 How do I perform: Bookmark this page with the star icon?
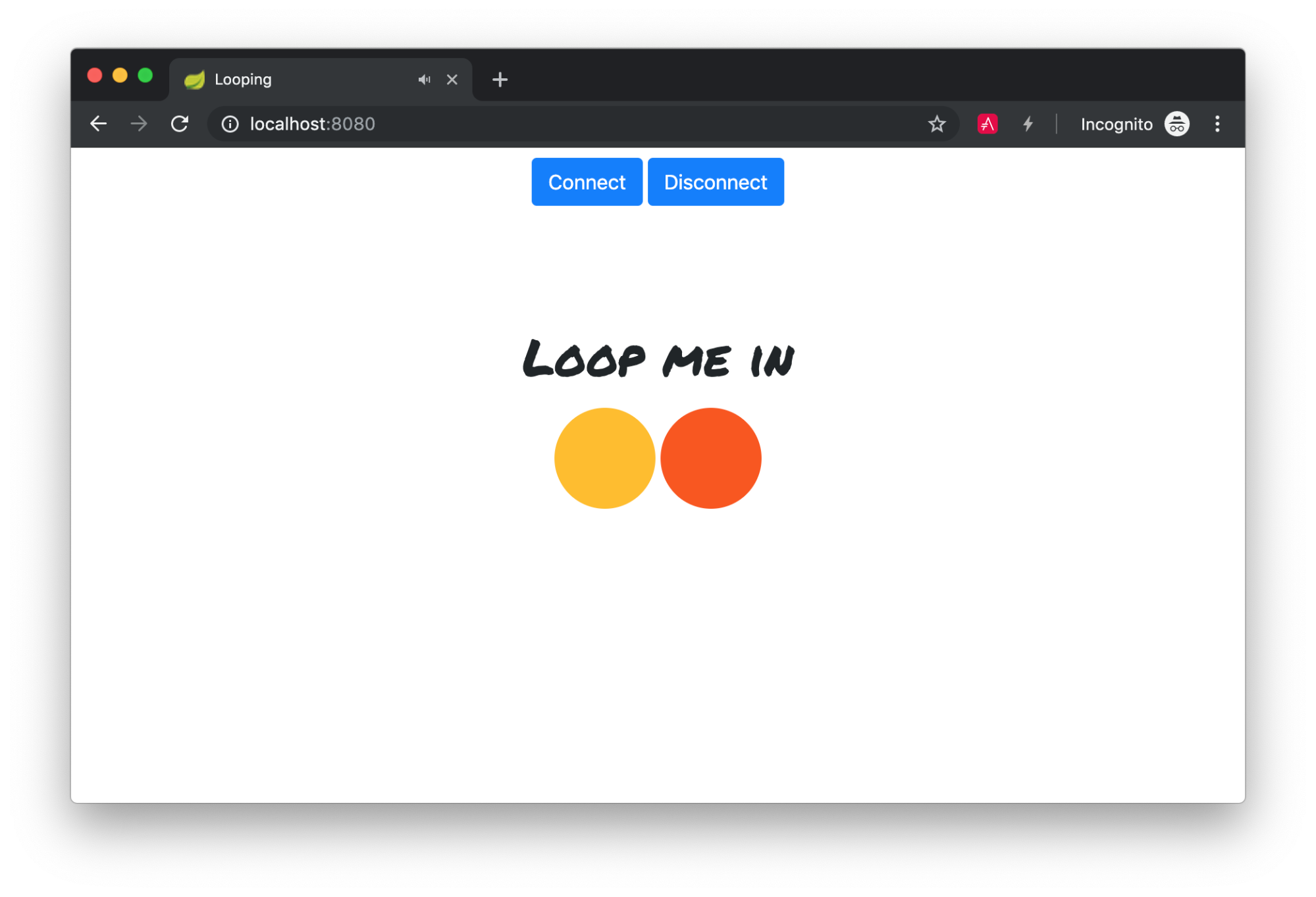tap(936, 124)
